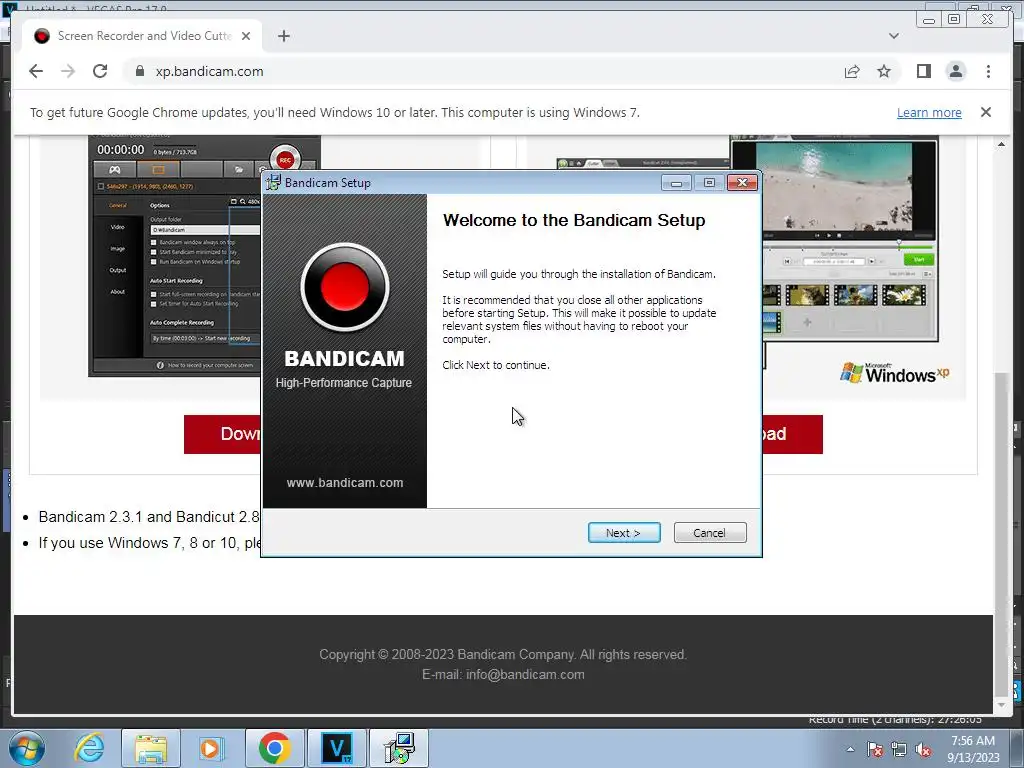
Task: Select the Screen Recorder and Video Cutter tab
Action: point(143,36)
